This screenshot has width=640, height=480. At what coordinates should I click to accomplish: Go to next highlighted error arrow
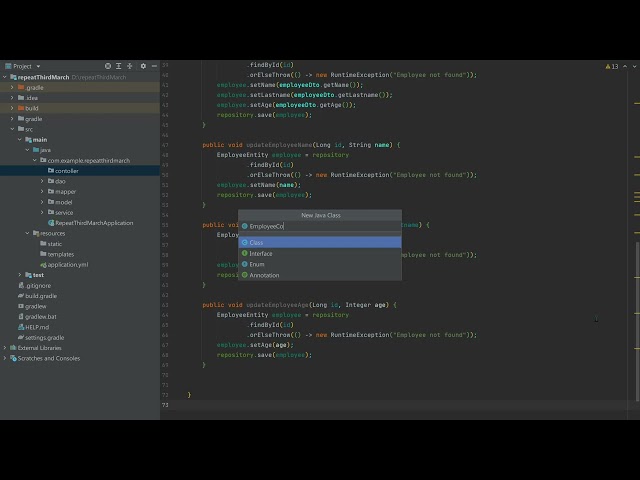click(634, 66)
